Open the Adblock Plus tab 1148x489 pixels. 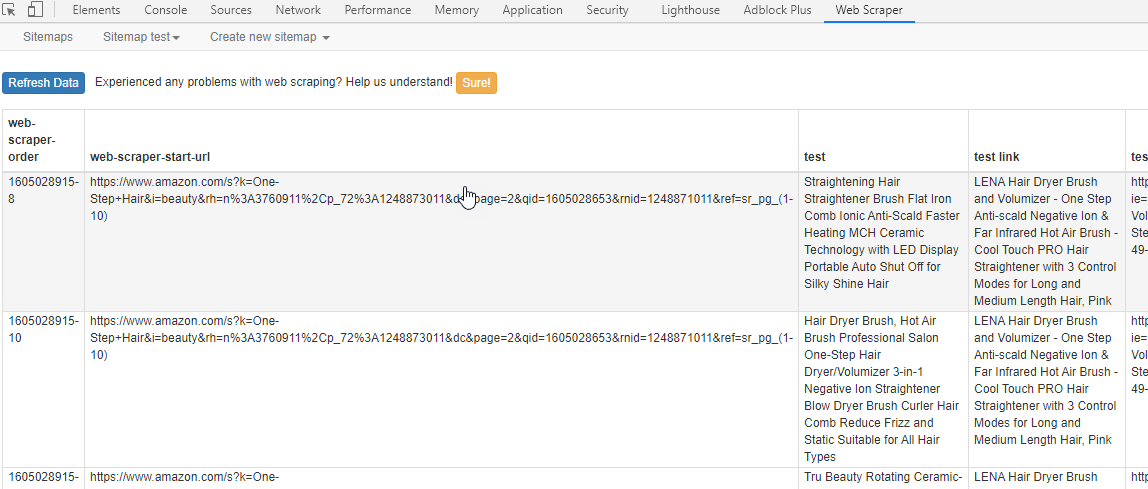tap(777, 10)
